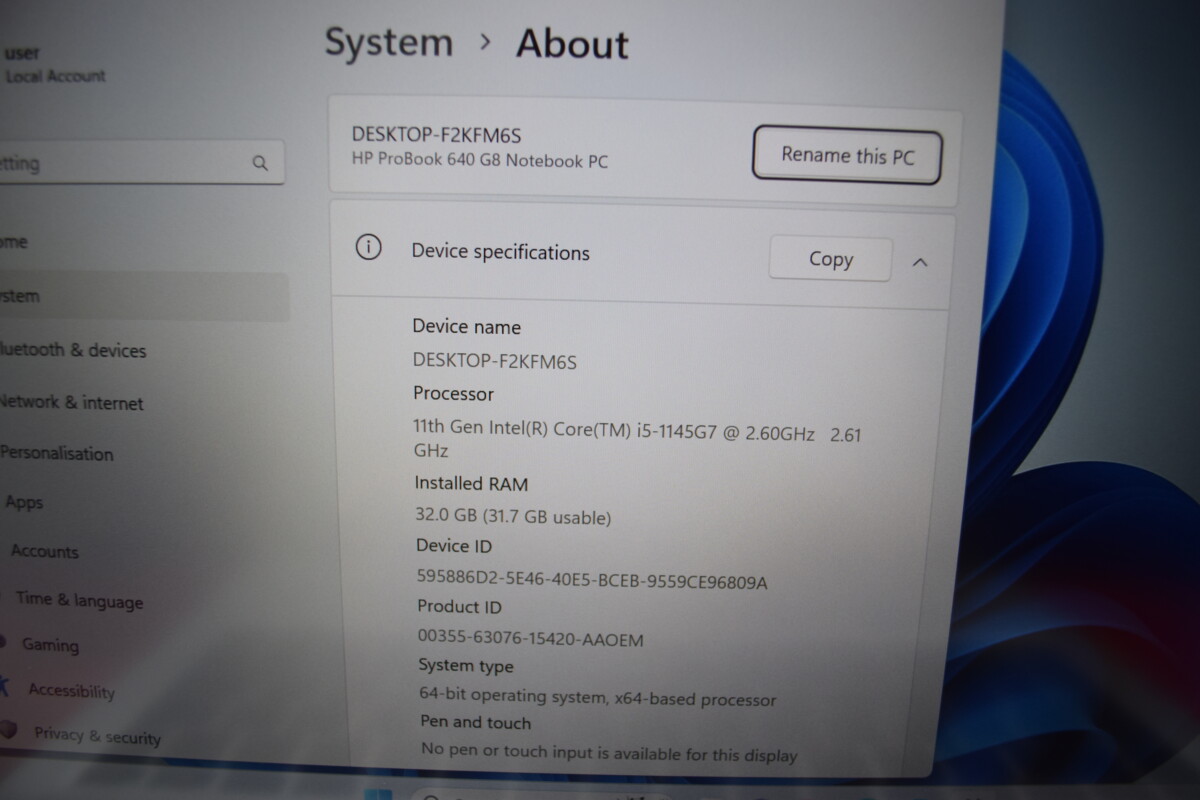Collapse the Device specifications section chevron

click(x=920, y=262)
